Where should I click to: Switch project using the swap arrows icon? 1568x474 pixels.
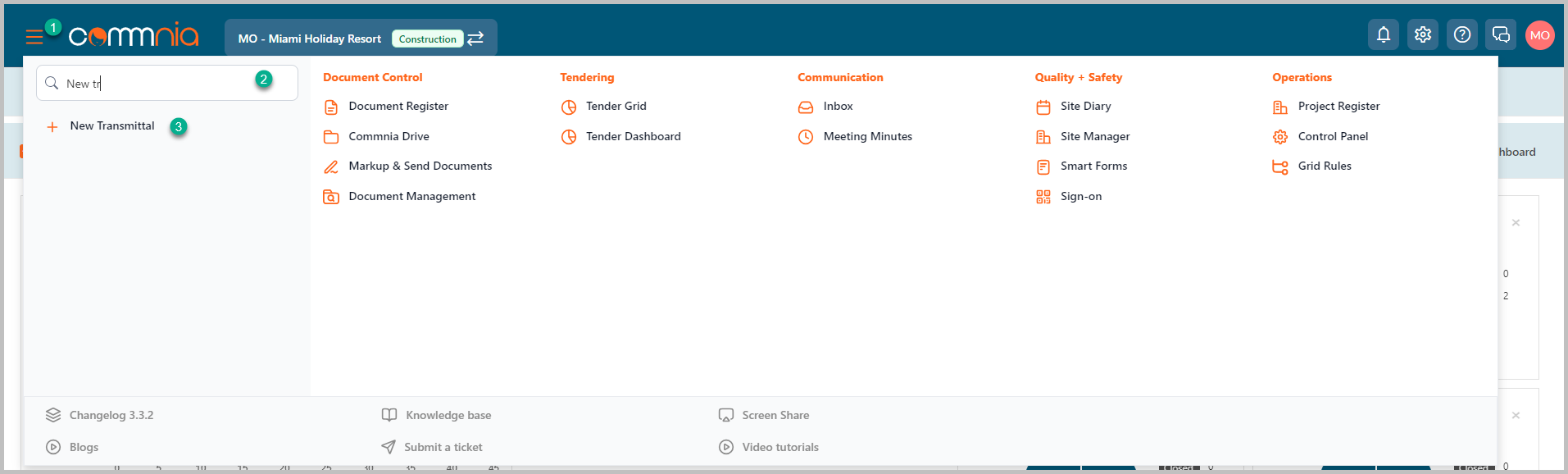(x=475, y=39)
